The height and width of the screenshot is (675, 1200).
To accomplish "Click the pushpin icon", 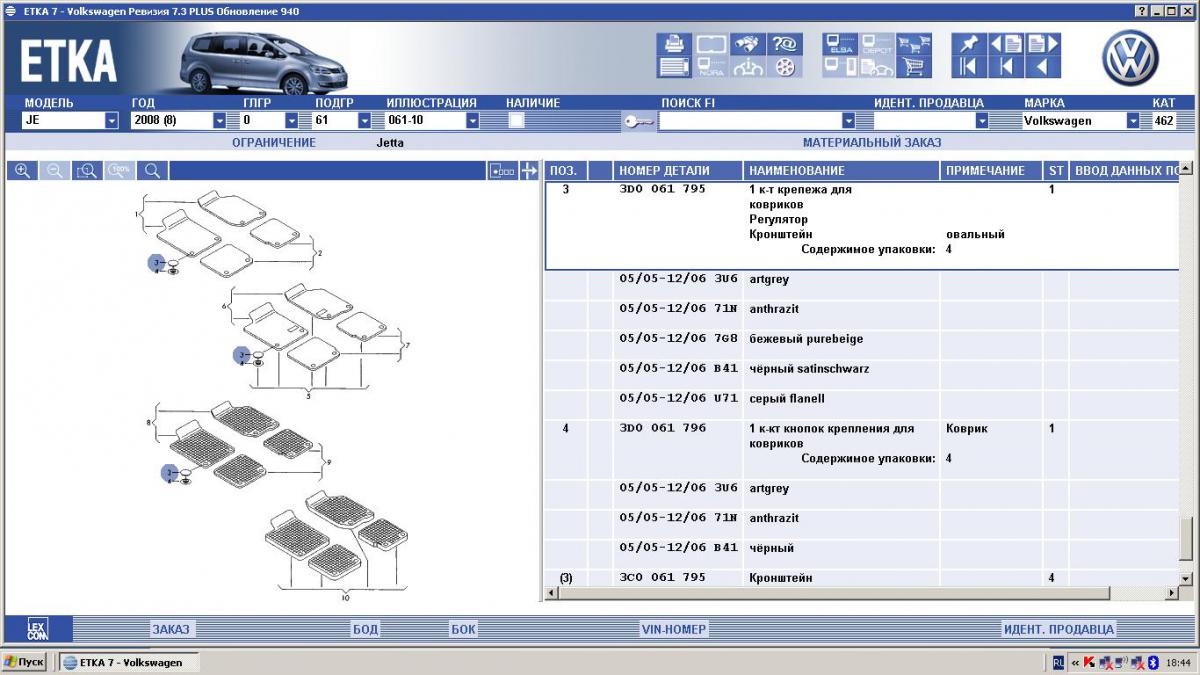I will coord(969,44).
